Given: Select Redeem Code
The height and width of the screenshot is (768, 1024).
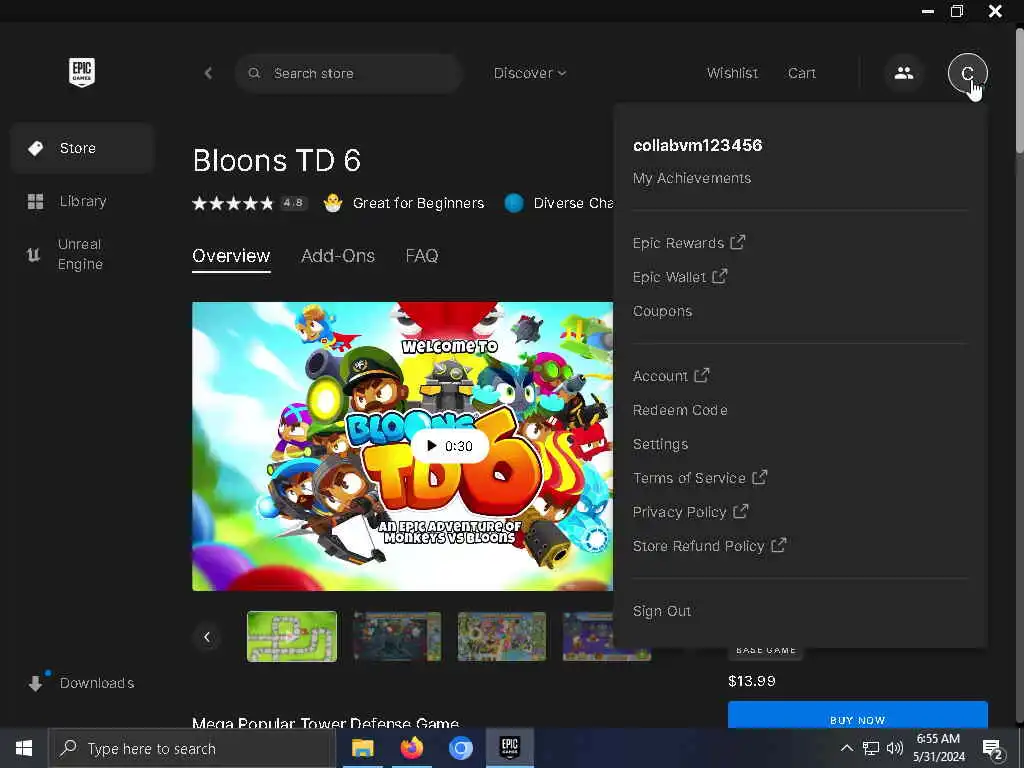Looking at the screenshot, I should [x=680, y=410].
